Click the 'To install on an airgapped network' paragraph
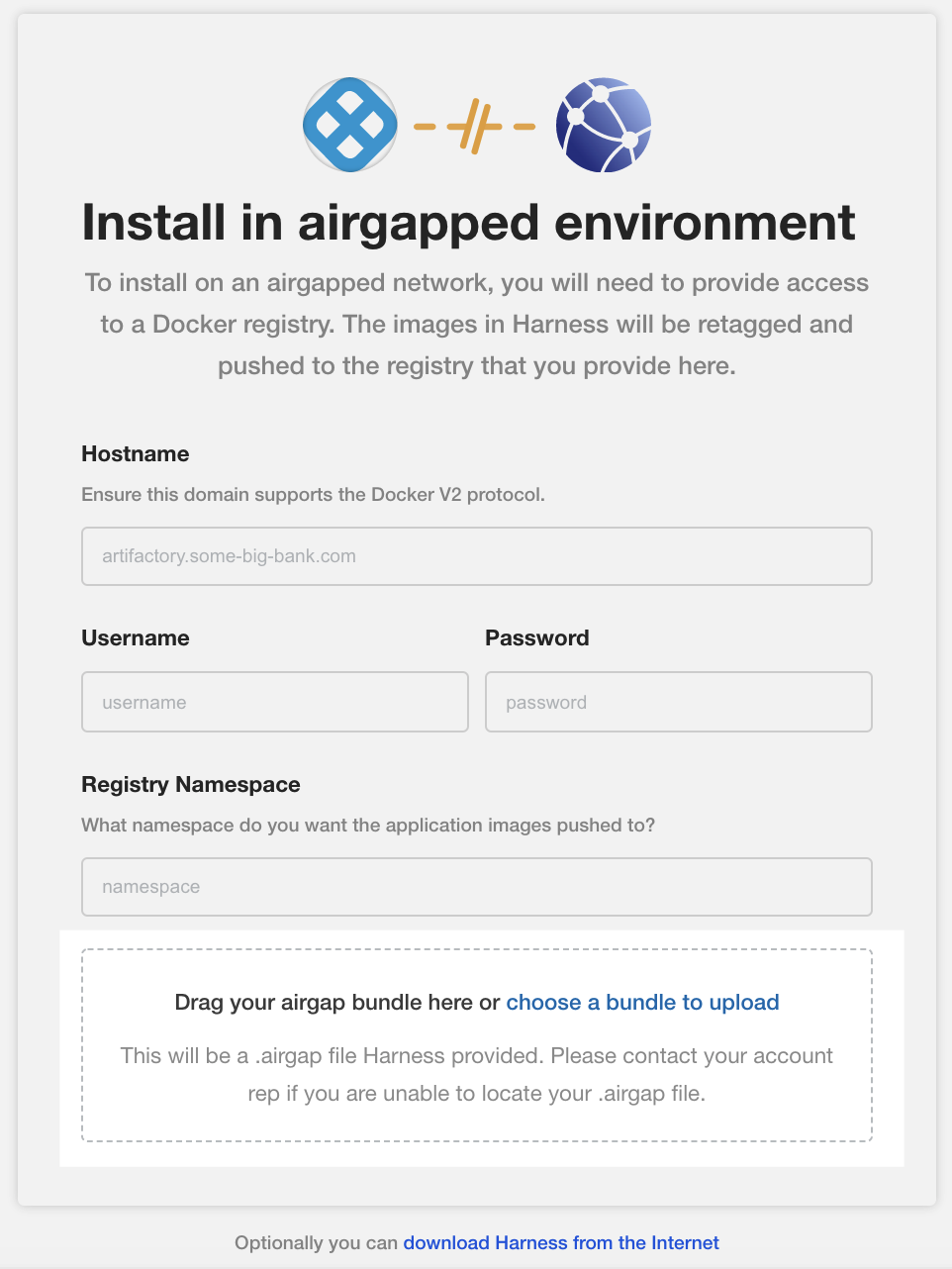Viewport: 952px width, 1269px height. 477,325
